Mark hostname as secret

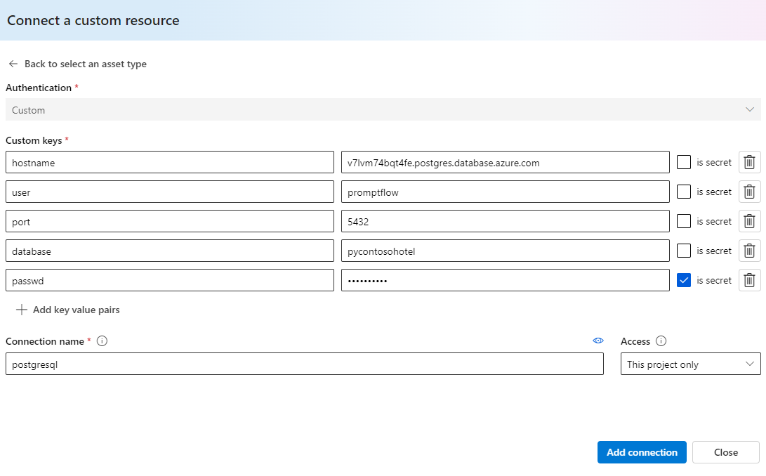683,162
